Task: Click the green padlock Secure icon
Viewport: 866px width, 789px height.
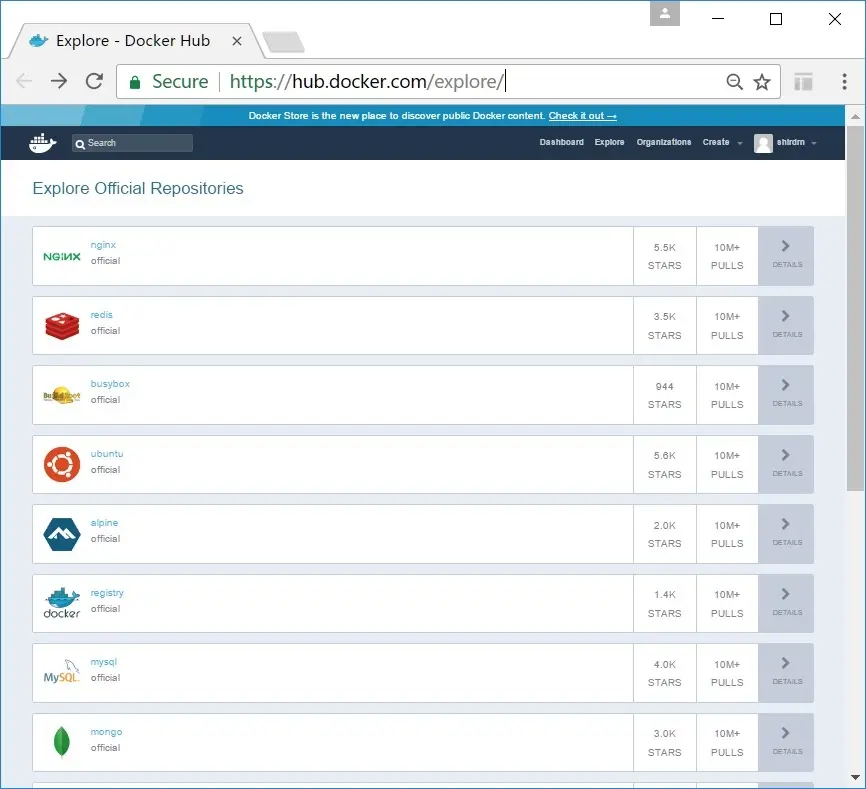Action: 135,82
